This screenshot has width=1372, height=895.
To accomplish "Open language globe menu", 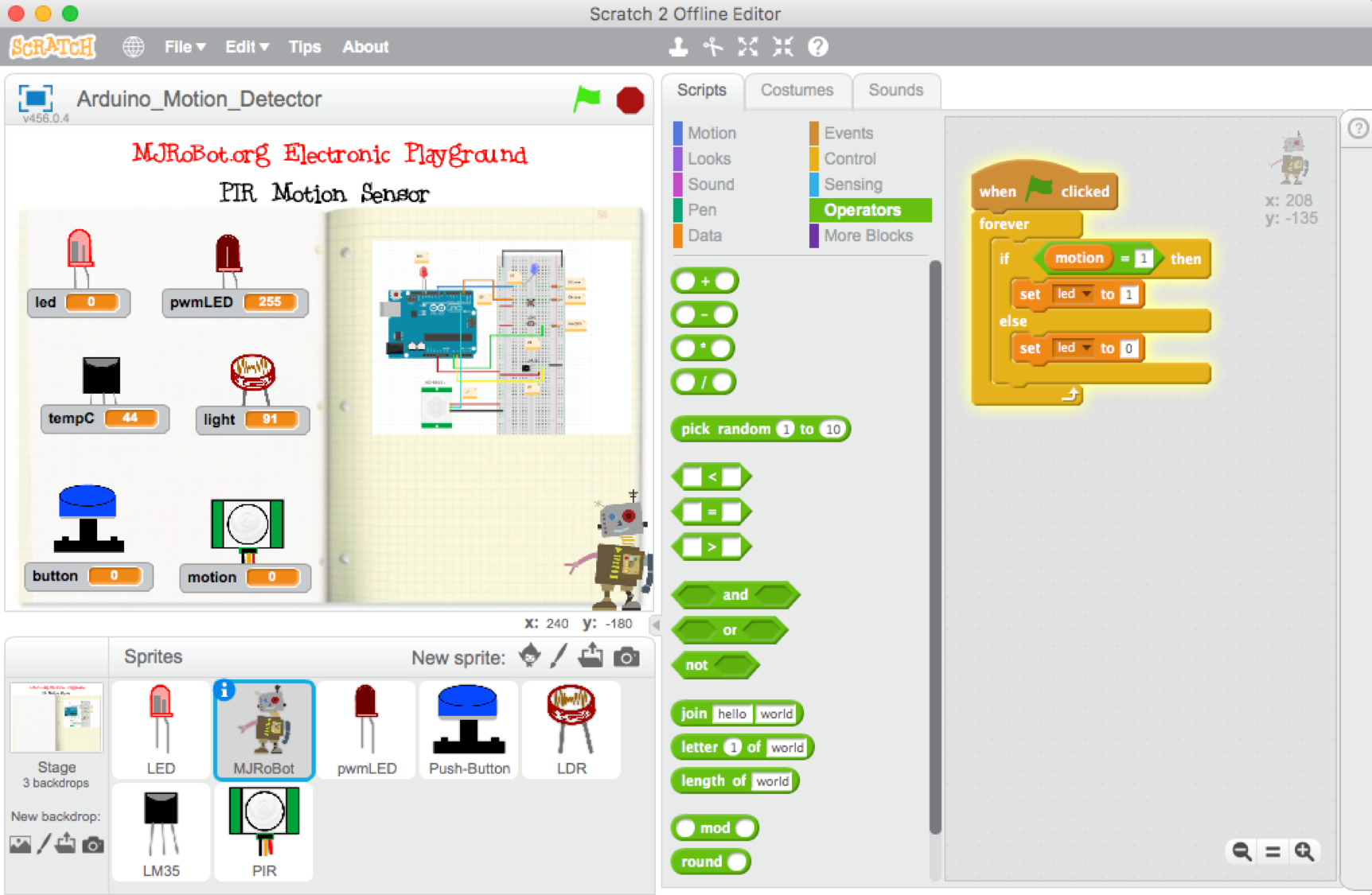I will [x=133, y=47].
